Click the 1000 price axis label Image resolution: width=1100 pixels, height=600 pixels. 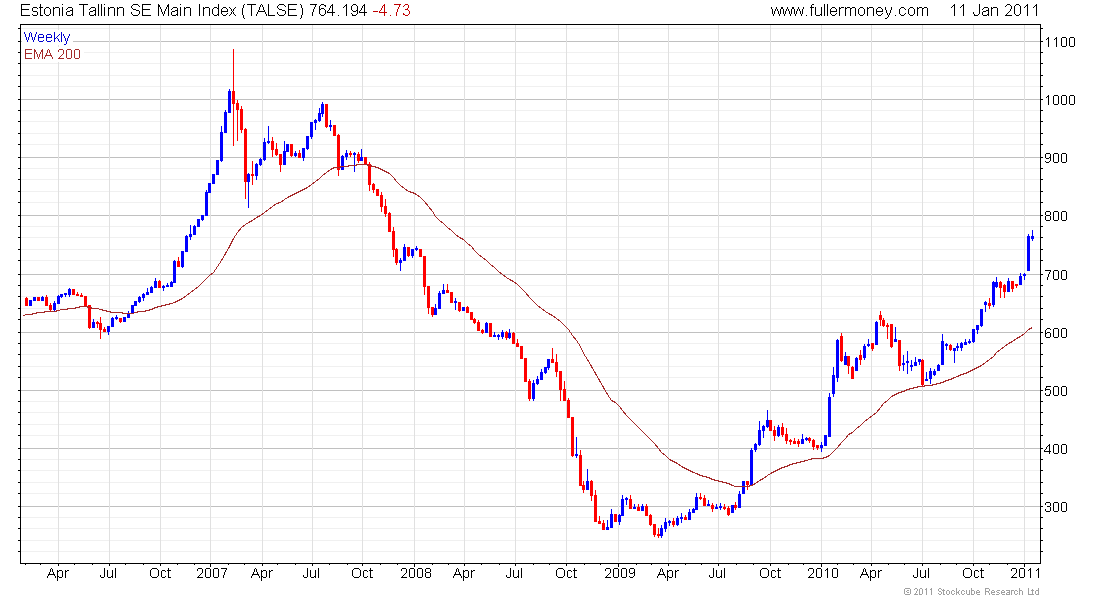(1060, 100)
